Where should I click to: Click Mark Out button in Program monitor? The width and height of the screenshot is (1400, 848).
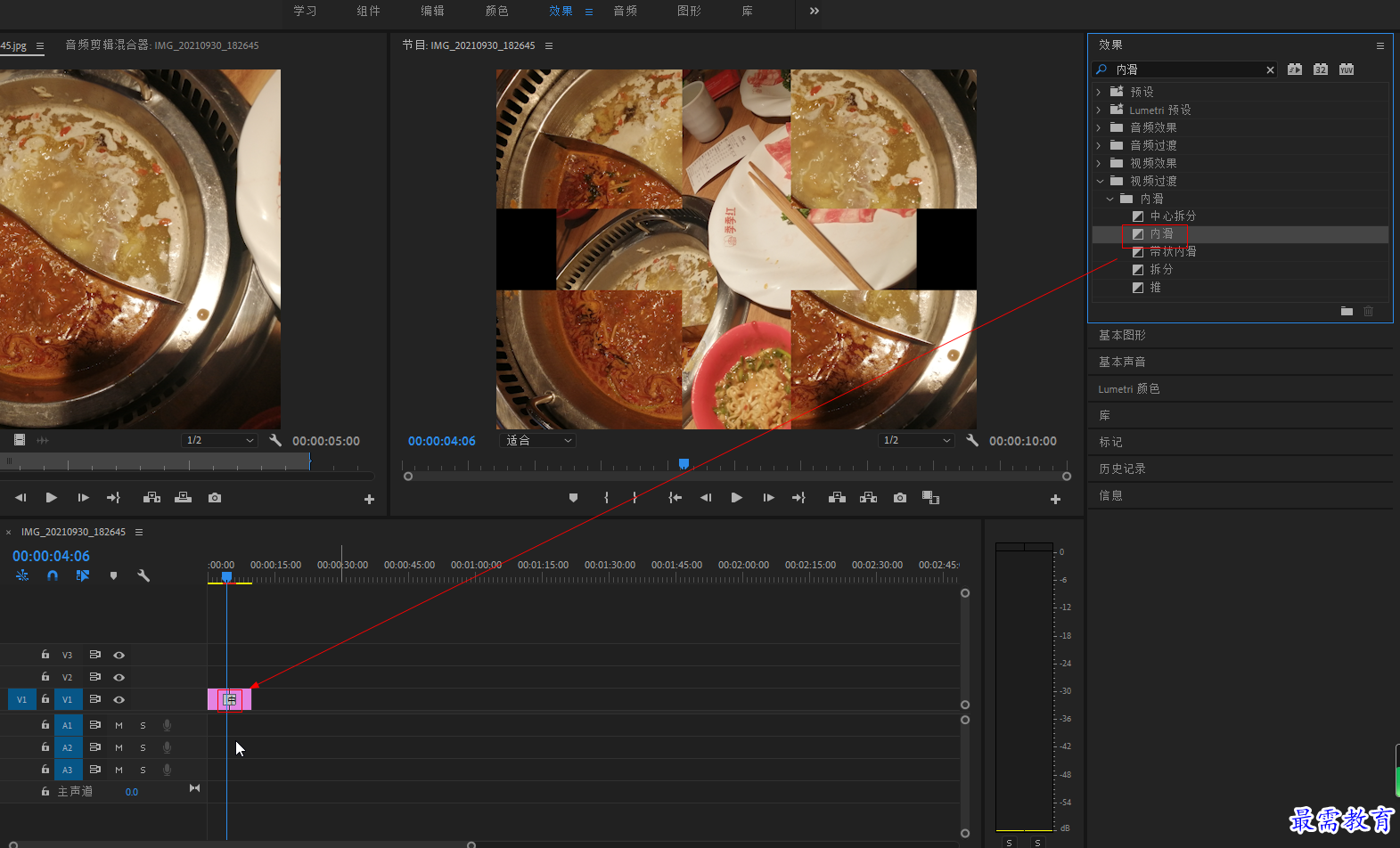pyautogui.click(x=635, y=498)
